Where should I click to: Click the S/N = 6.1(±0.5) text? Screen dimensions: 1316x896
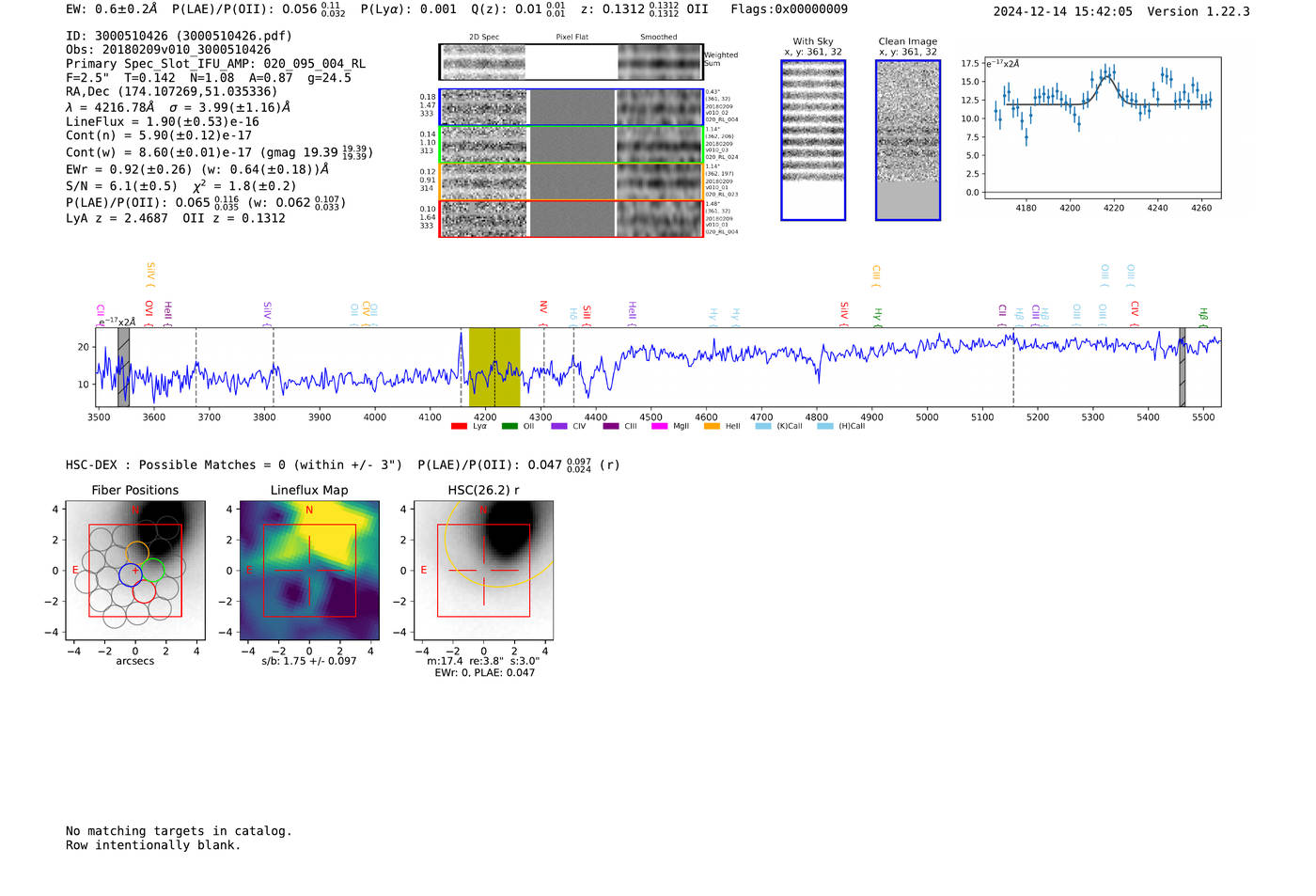(122, 186)
